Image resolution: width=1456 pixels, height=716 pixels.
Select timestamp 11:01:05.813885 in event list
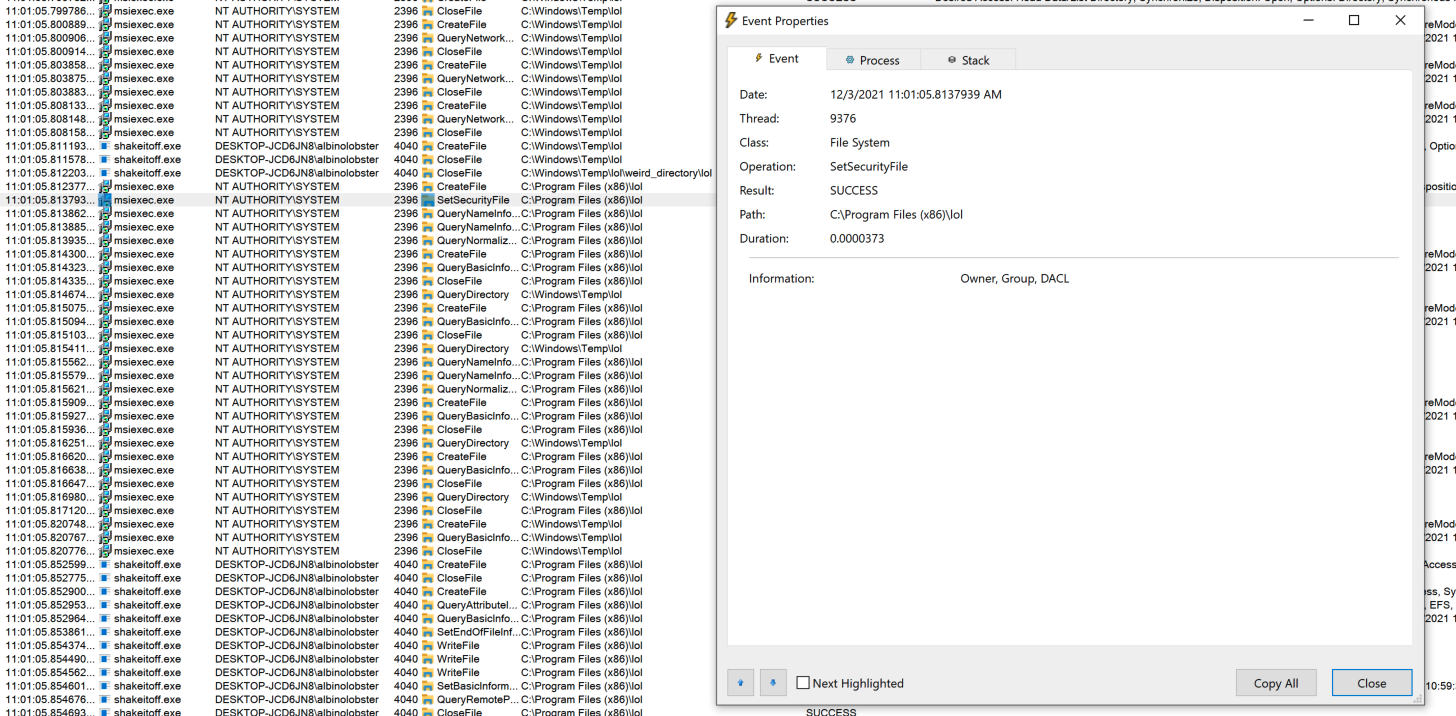pos(48,227)
